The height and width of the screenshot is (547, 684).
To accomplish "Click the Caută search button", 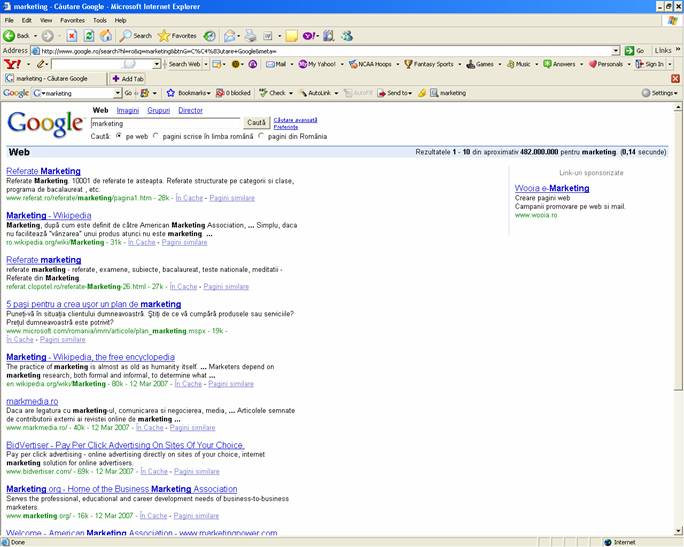I will (256, 123).
